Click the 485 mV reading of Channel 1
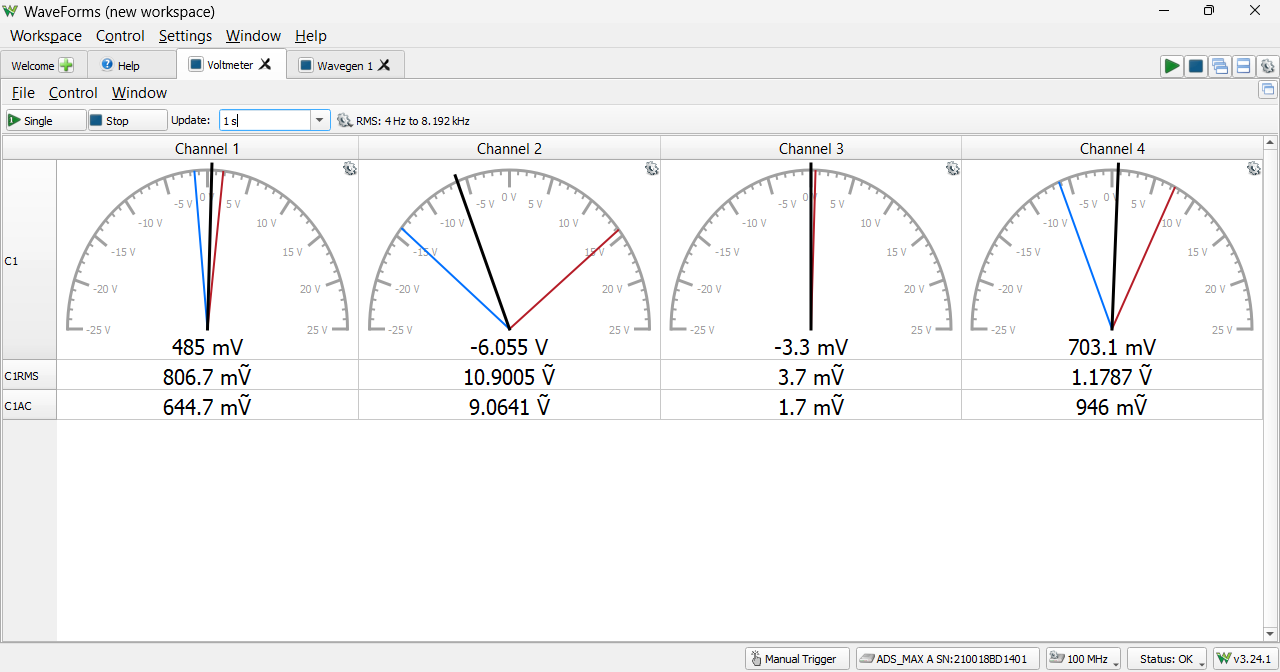1280x672 pixels. 207,348
